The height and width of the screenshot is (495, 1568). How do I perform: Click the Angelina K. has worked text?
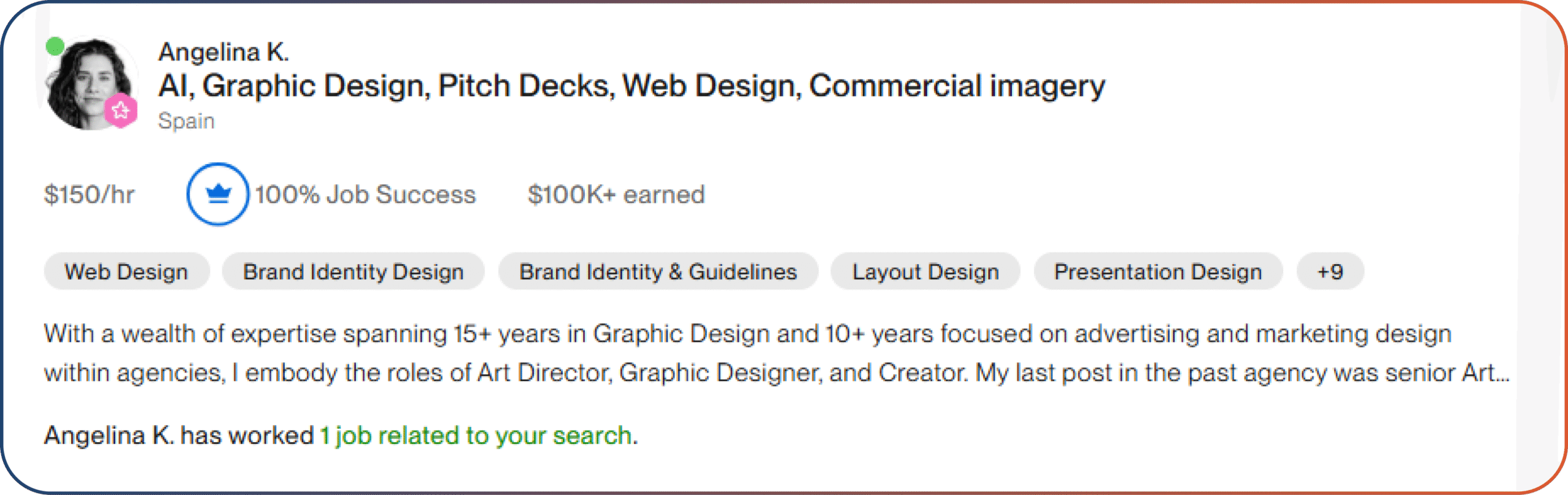tap(178, 436)
